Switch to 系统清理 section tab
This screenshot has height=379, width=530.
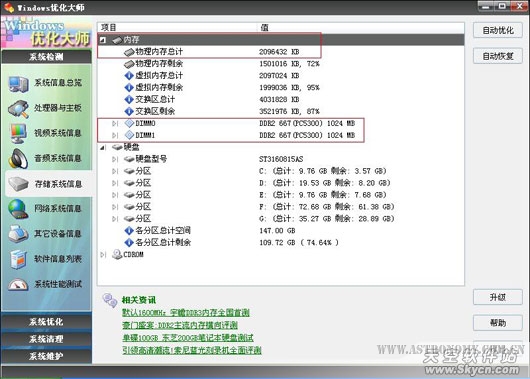(x=46, y=339)
